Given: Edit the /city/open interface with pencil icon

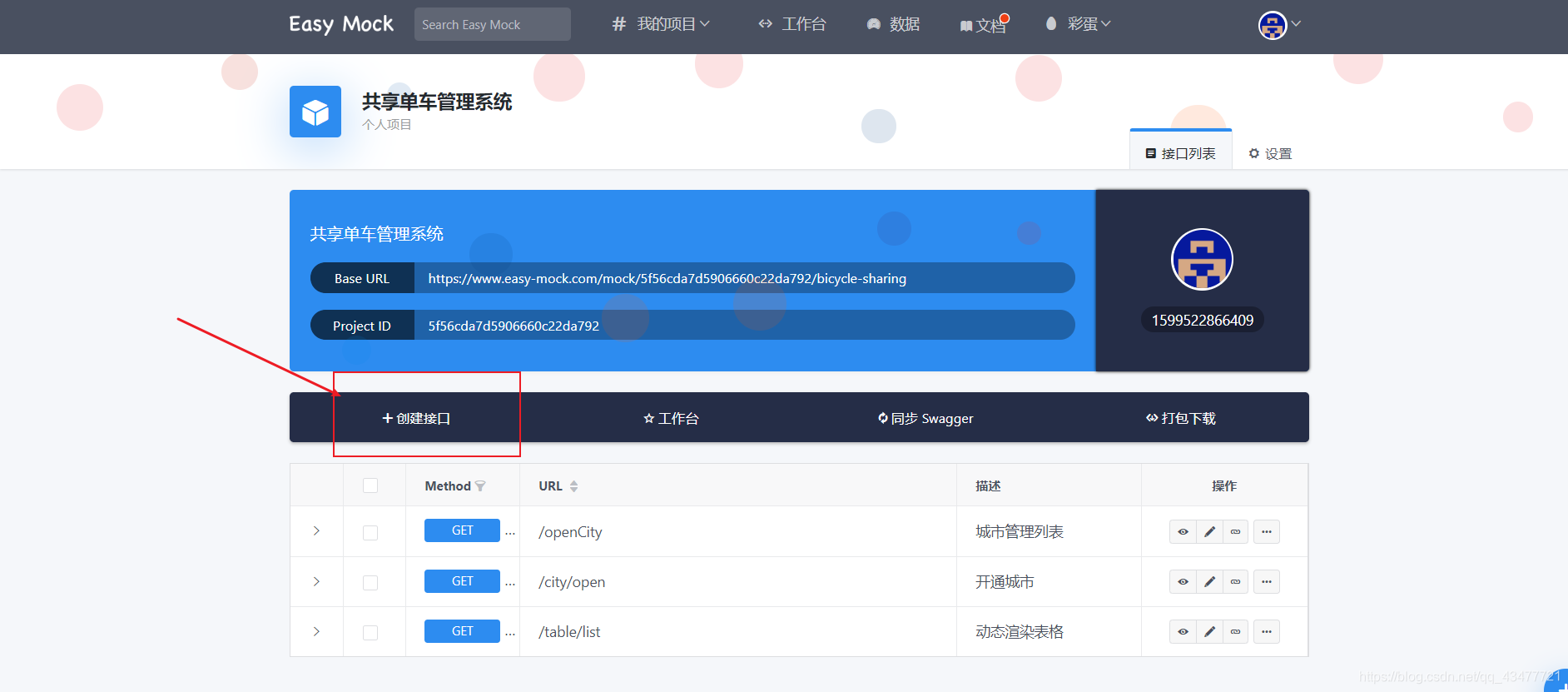Looking at the screenshot, I should pyautogui.click(x=1209, y=581).
